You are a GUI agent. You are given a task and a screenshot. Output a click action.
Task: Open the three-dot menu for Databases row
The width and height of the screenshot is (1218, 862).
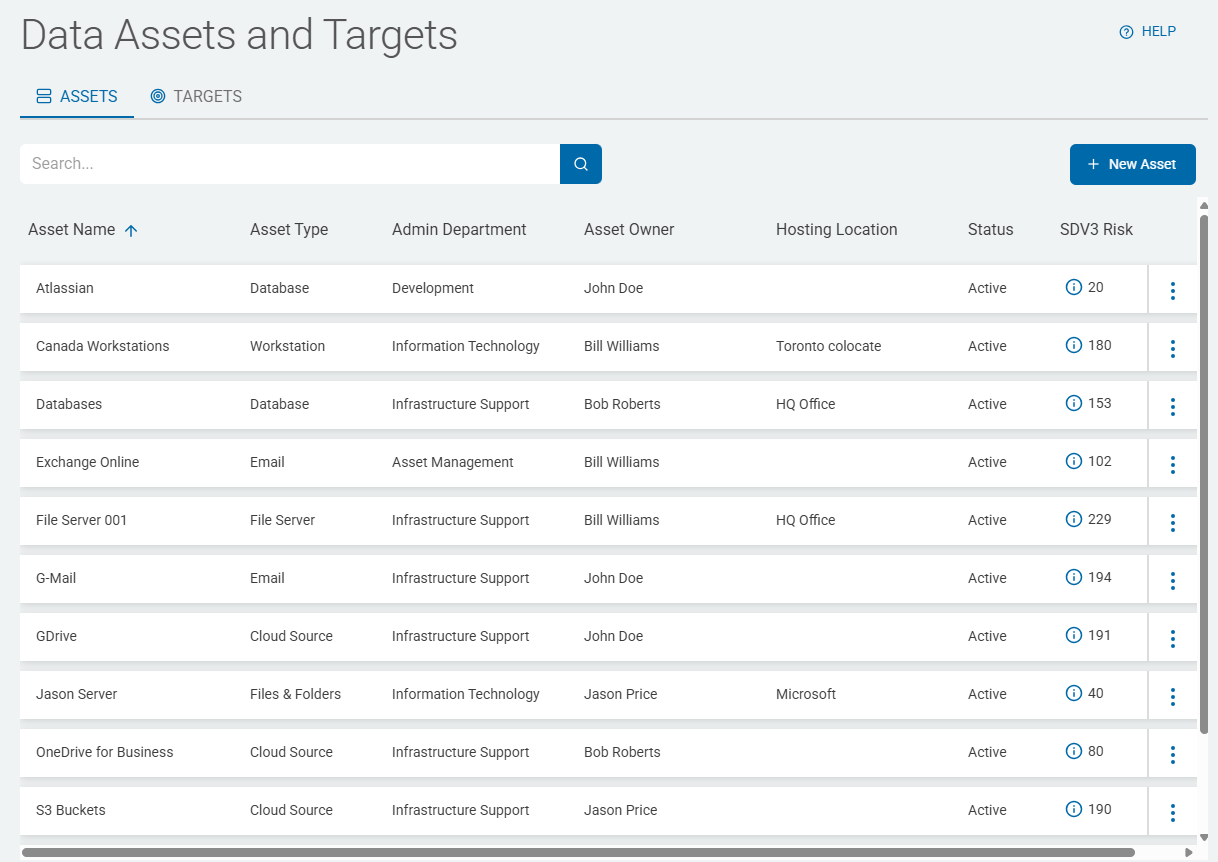1172,407
